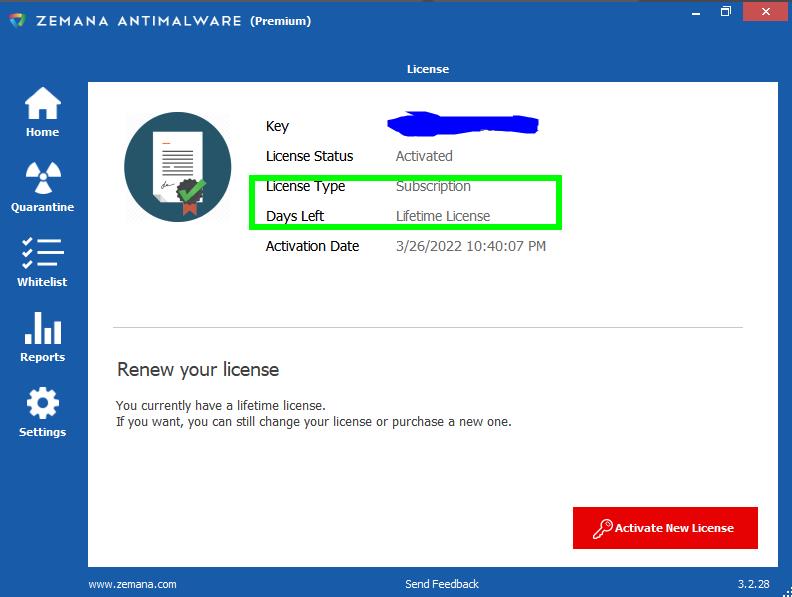This screenshot has height=597, width=792.
Task: Minimize the Zemana AntiMalware window
Action: (x=696, y=12)
